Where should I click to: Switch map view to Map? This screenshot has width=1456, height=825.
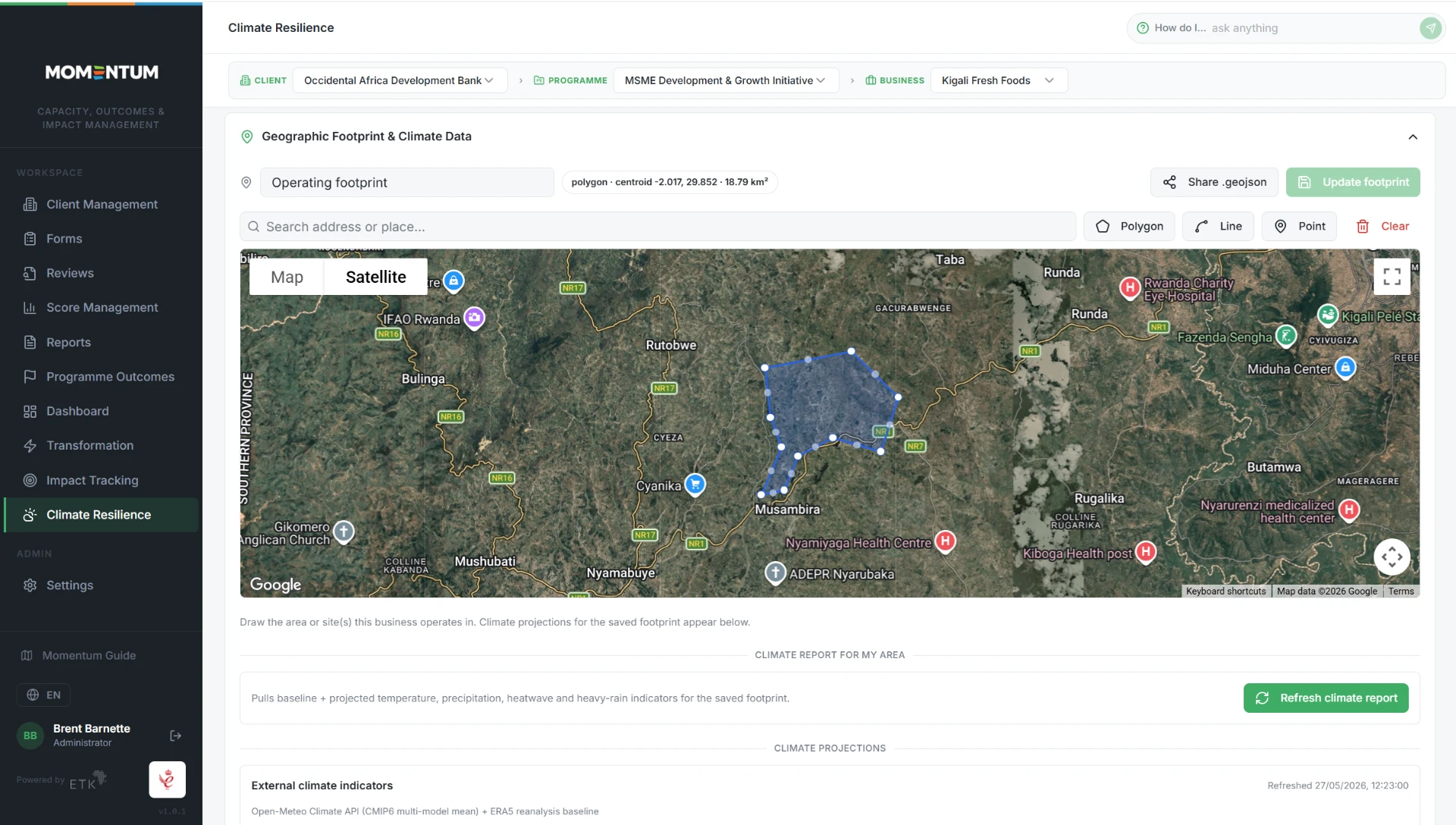coord(287,277)
